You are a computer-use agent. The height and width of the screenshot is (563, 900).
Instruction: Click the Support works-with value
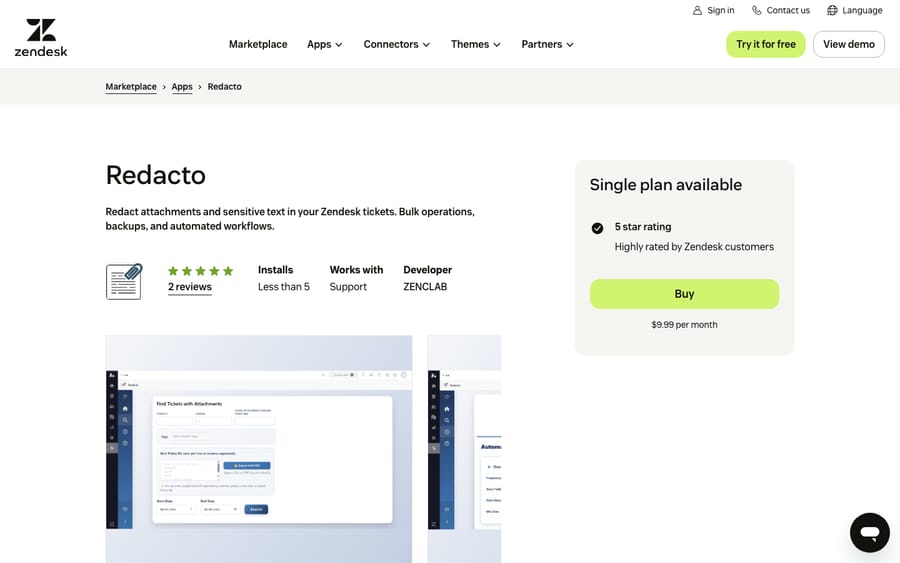pyautogui.click(x=348, y=286)
